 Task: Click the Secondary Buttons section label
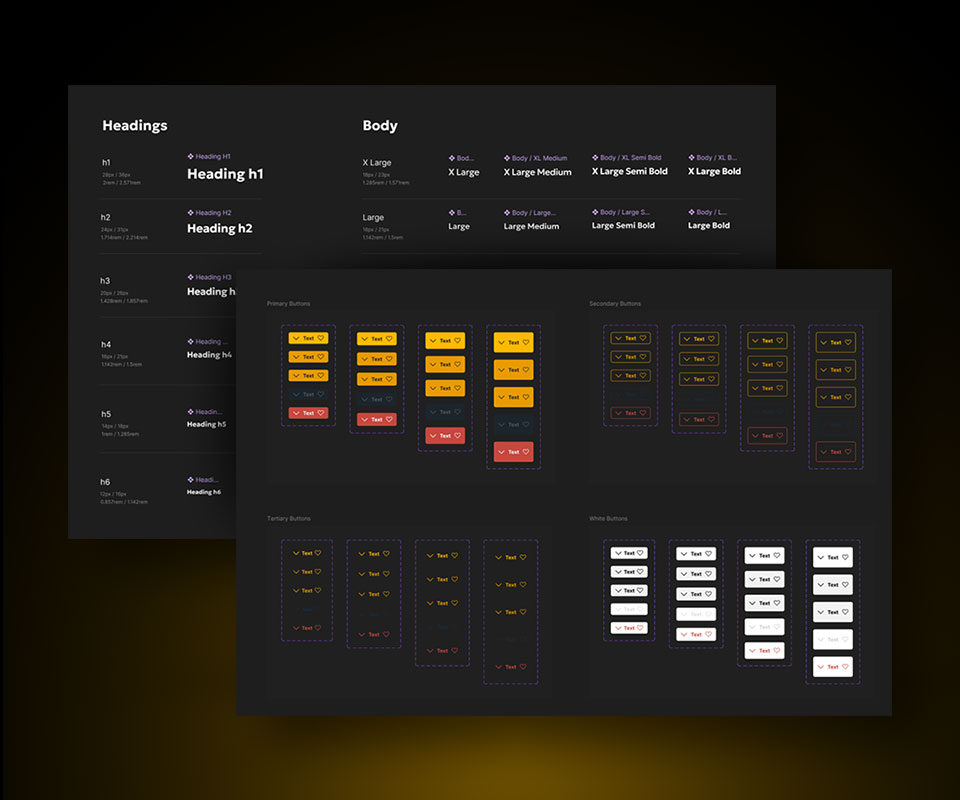click(615, 304)
